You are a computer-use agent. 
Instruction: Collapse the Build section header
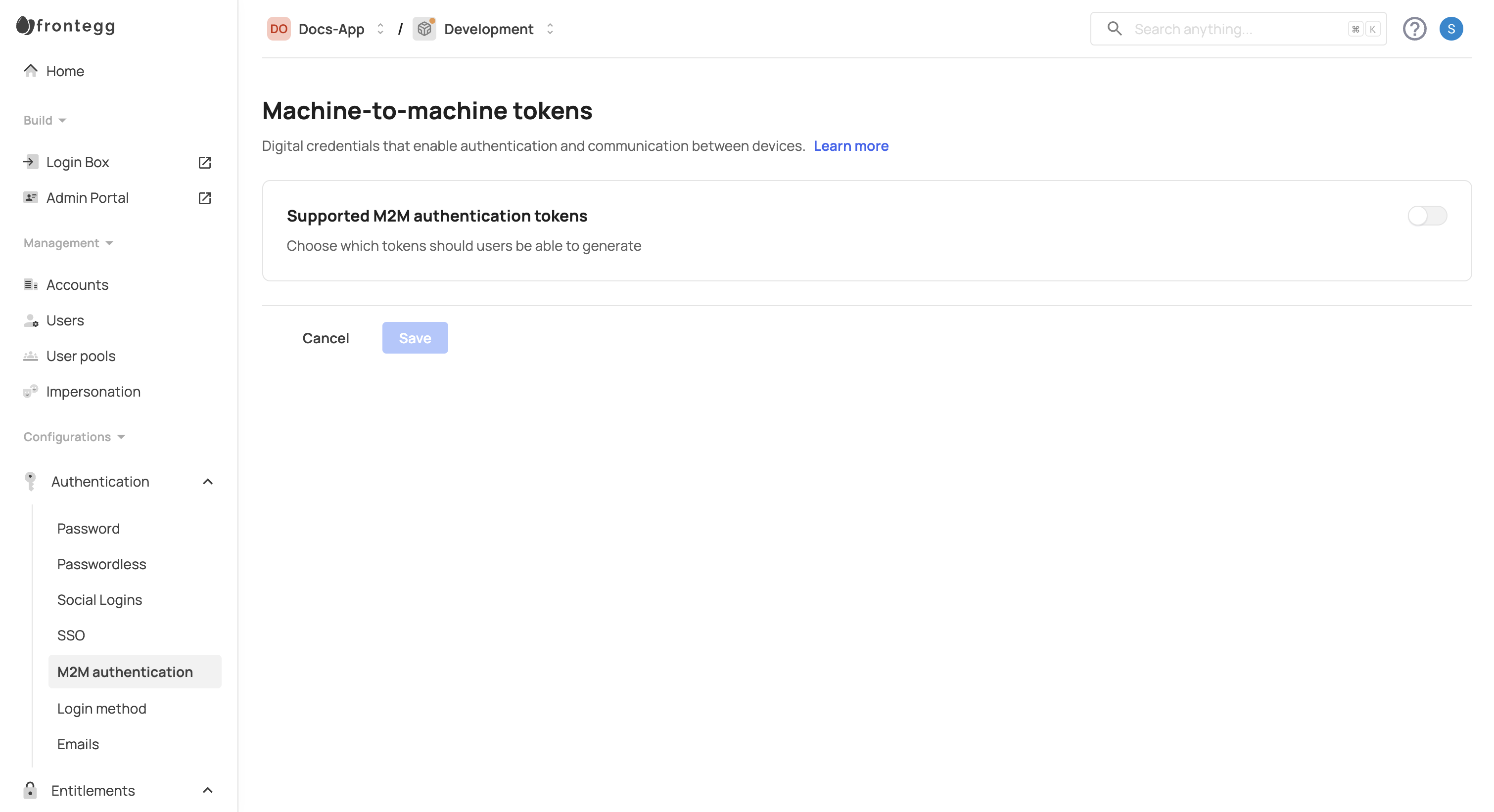click(45, 121)
